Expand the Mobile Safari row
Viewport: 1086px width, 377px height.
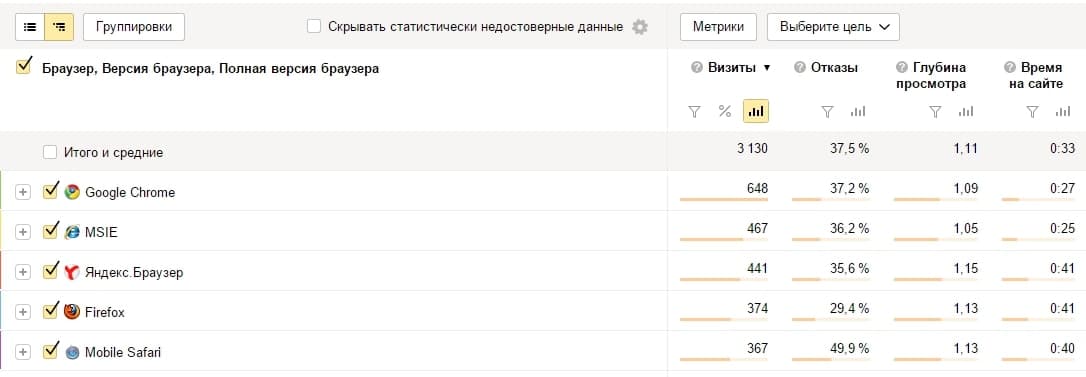pos(23,352)
